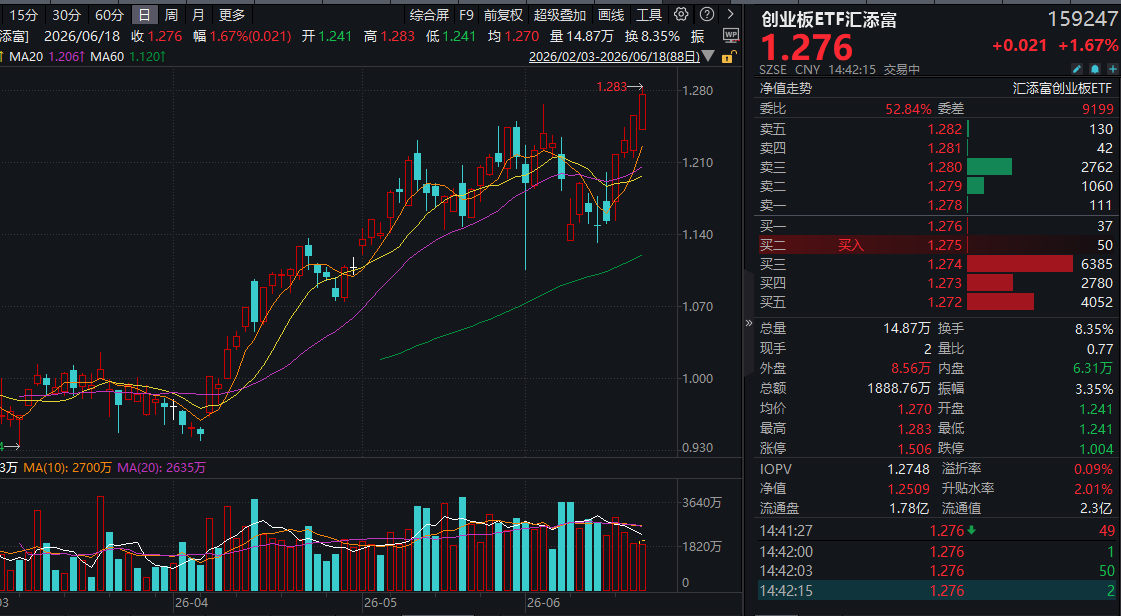The image size is (1121, 616).
Task: Add stock to watchlist with plus icon
Action: tap(1112, 69)
